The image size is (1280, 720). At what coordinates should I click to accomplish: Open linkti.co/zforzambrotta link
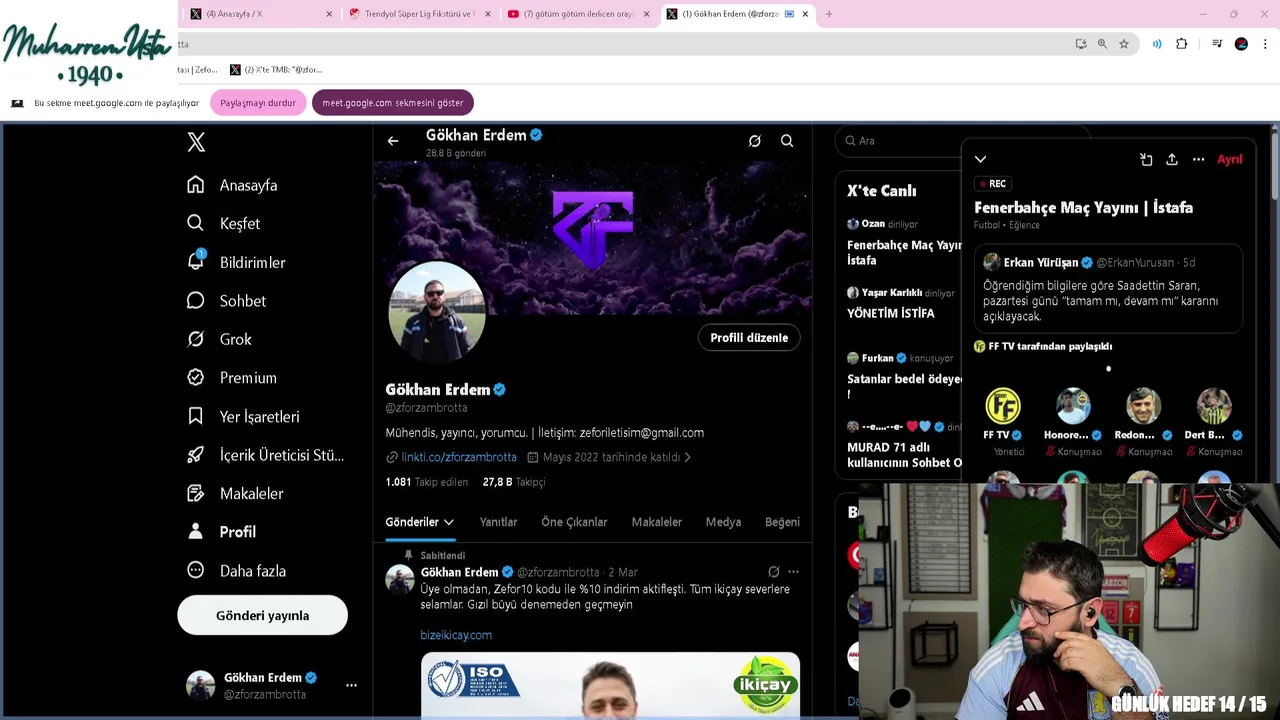(x=459, y=457)
